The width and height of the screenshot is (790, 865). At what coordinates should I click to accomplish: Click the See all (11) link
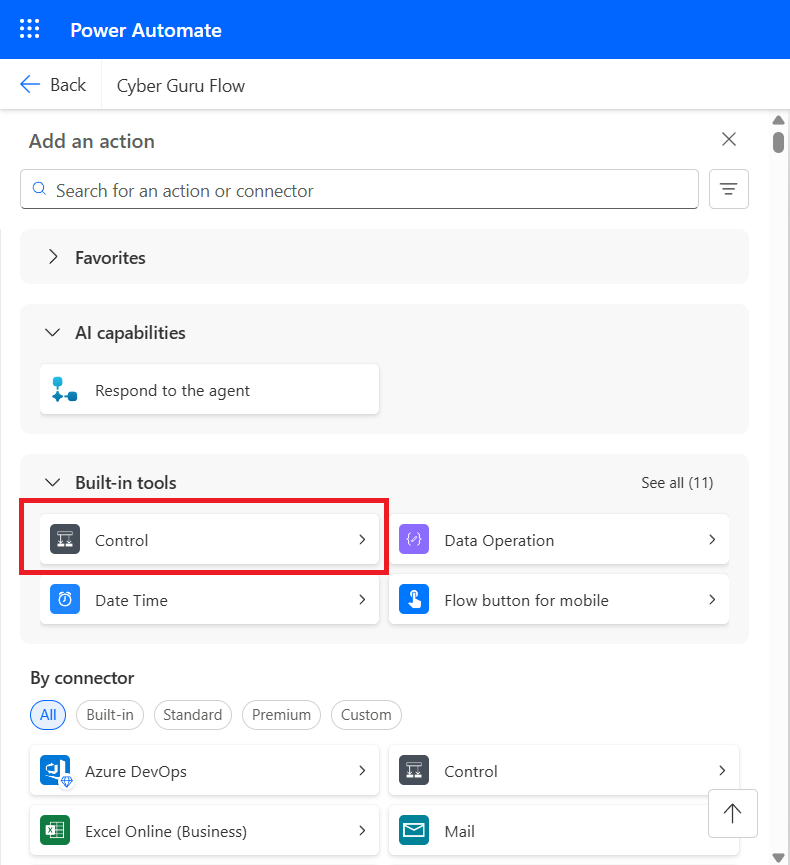tap(677, 483)
